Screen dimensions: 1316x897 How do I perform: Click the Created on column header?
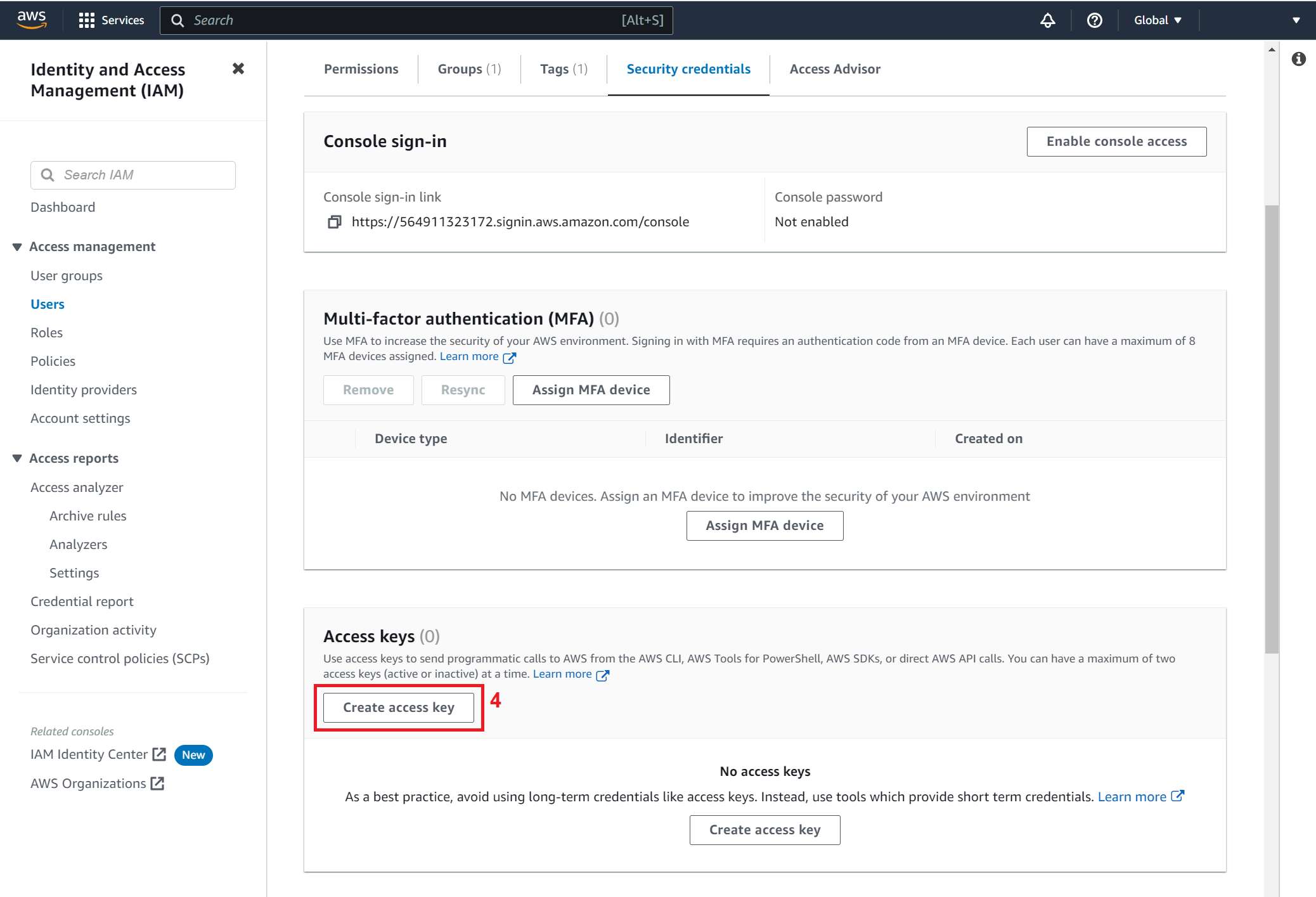[988, 439]
